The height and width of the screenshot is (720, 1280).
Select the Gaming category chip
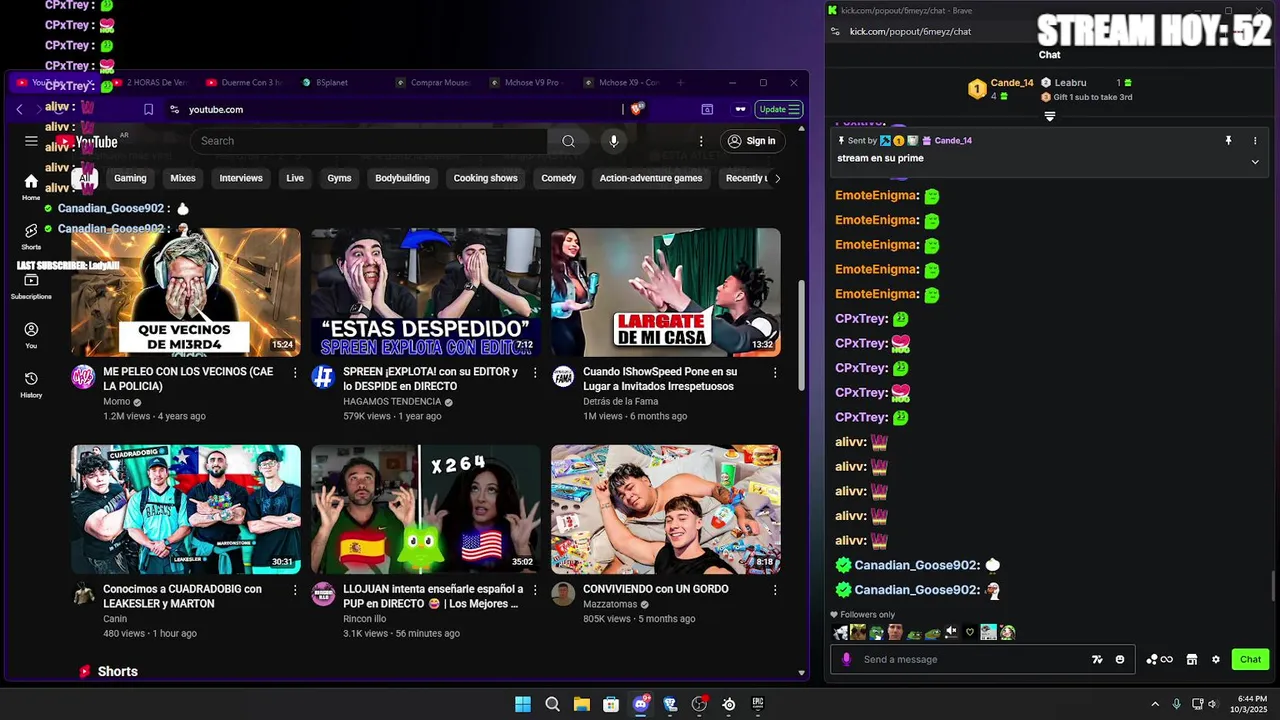pos(130,178)
